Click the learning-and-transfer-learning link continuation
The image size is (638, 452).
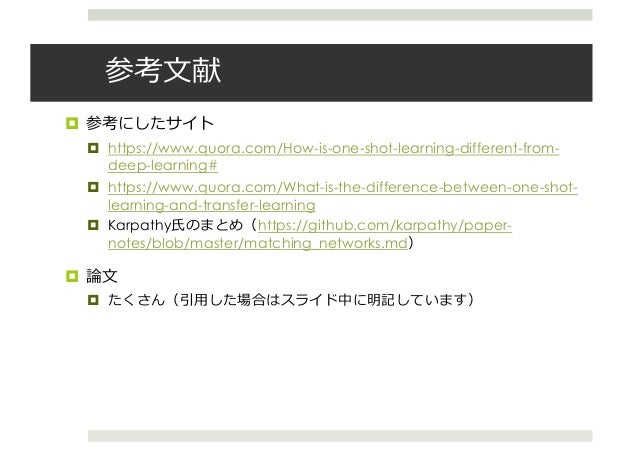tap(212, 205)
